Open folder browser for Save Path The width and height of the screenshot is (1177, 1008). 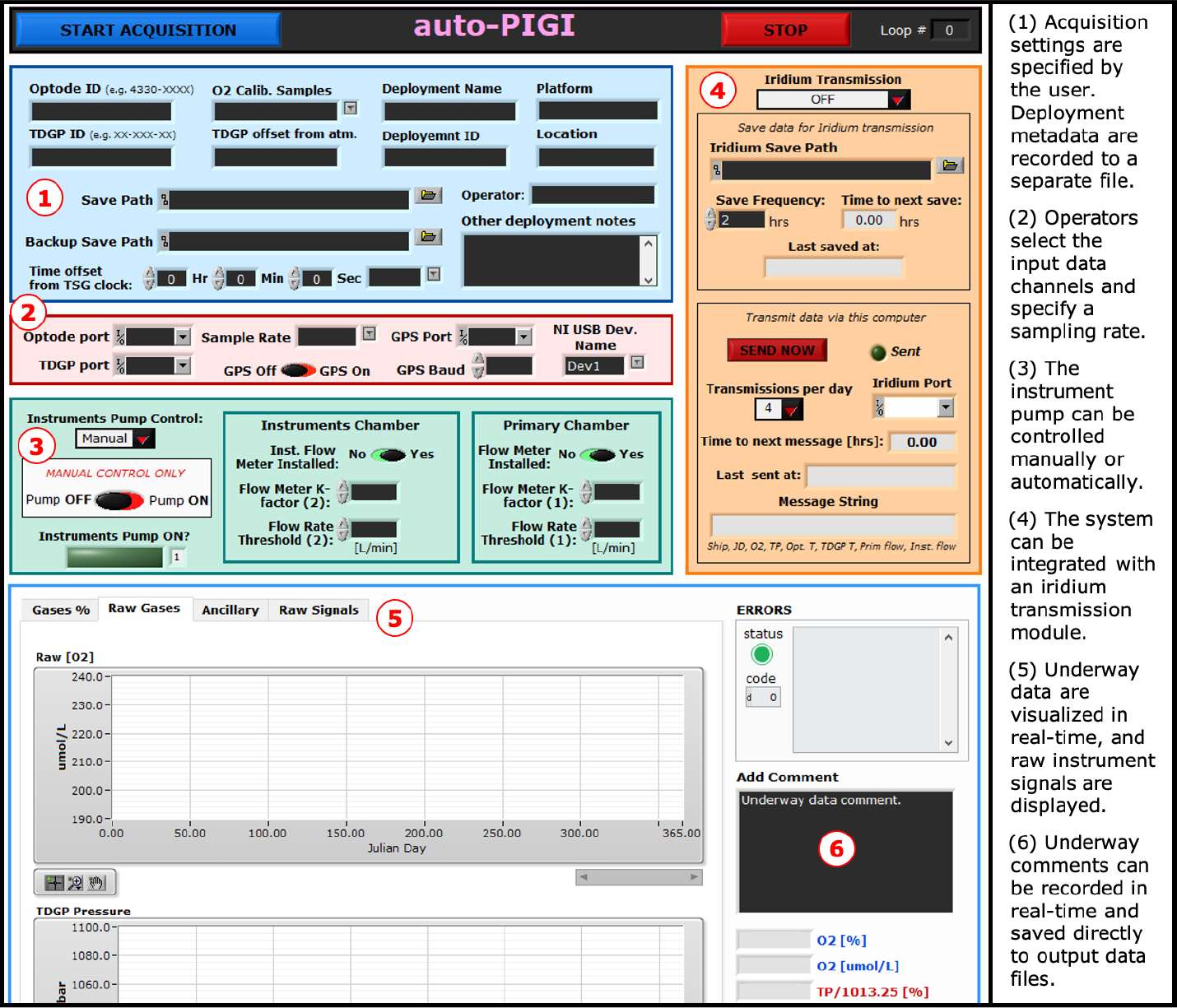428,195
